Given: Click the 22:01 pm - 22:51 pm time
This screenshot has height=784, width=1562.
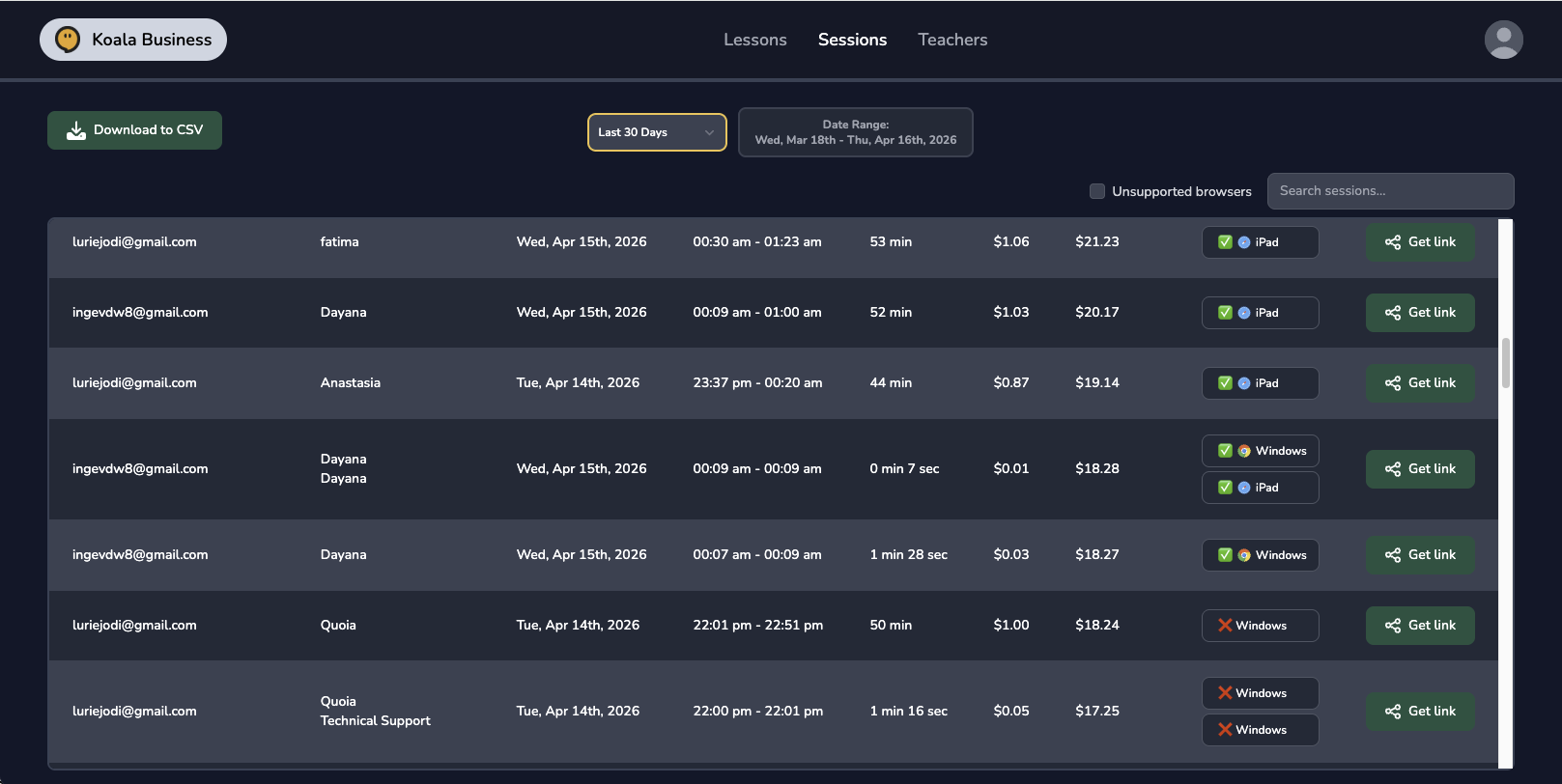Looking at the screenshot, I should click(758, 626).
